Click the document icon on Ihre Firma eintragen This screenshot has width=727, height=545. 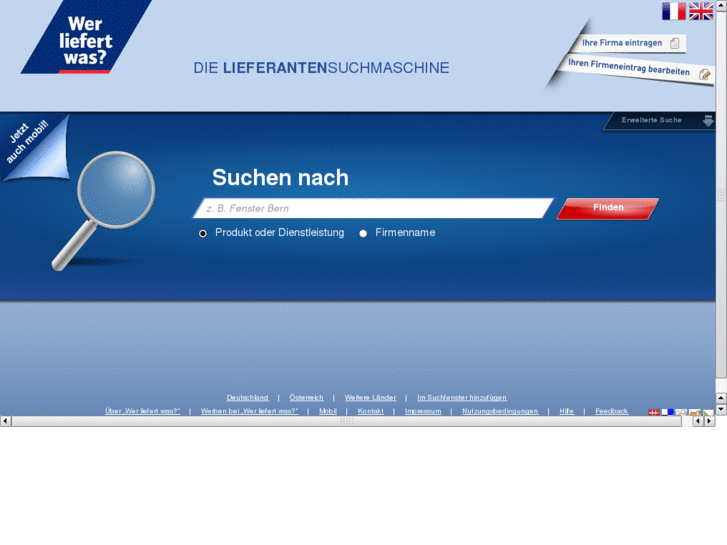[x=675, y=43]
